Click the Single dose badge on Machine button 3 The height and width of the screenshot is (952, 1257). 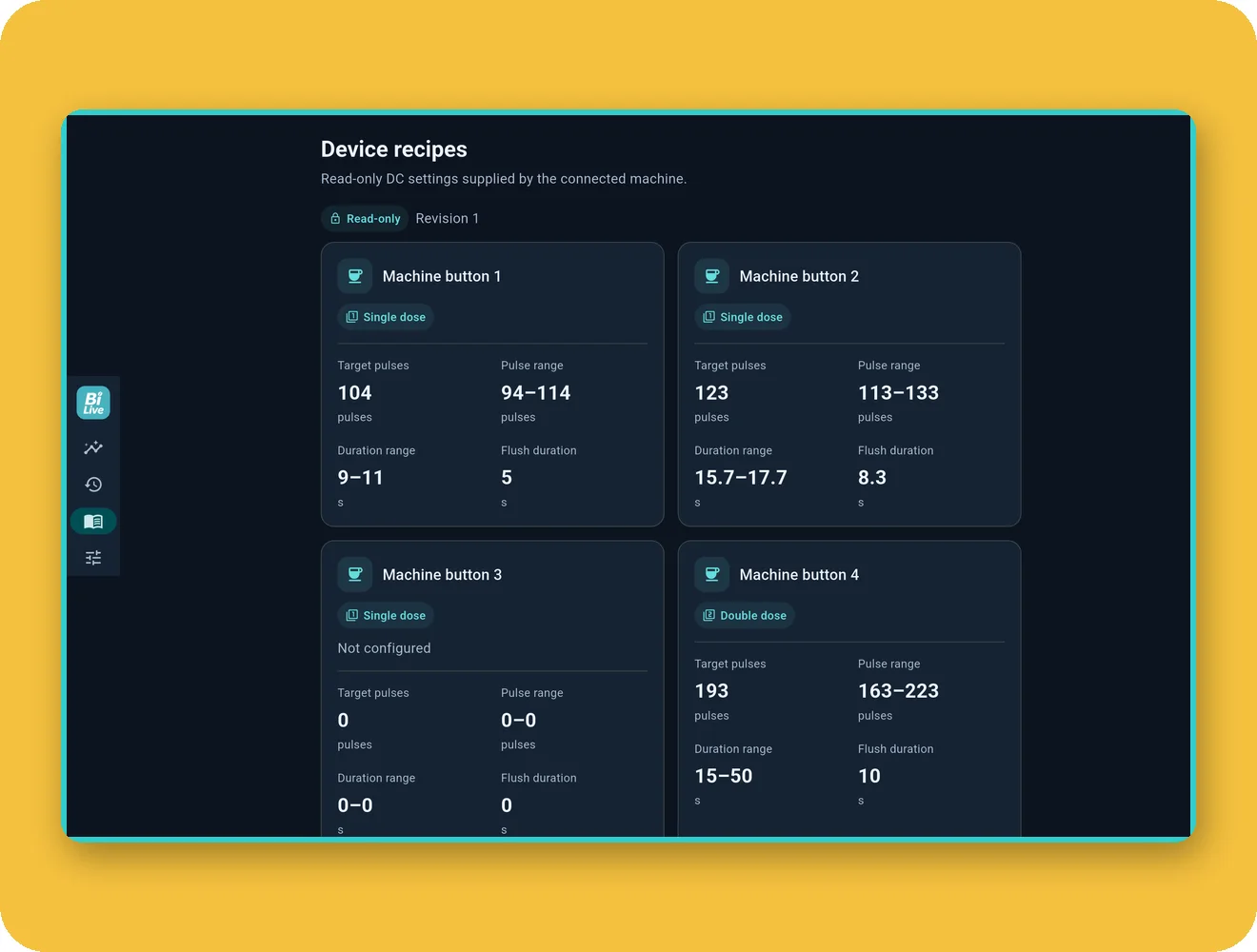coord(386,615)
